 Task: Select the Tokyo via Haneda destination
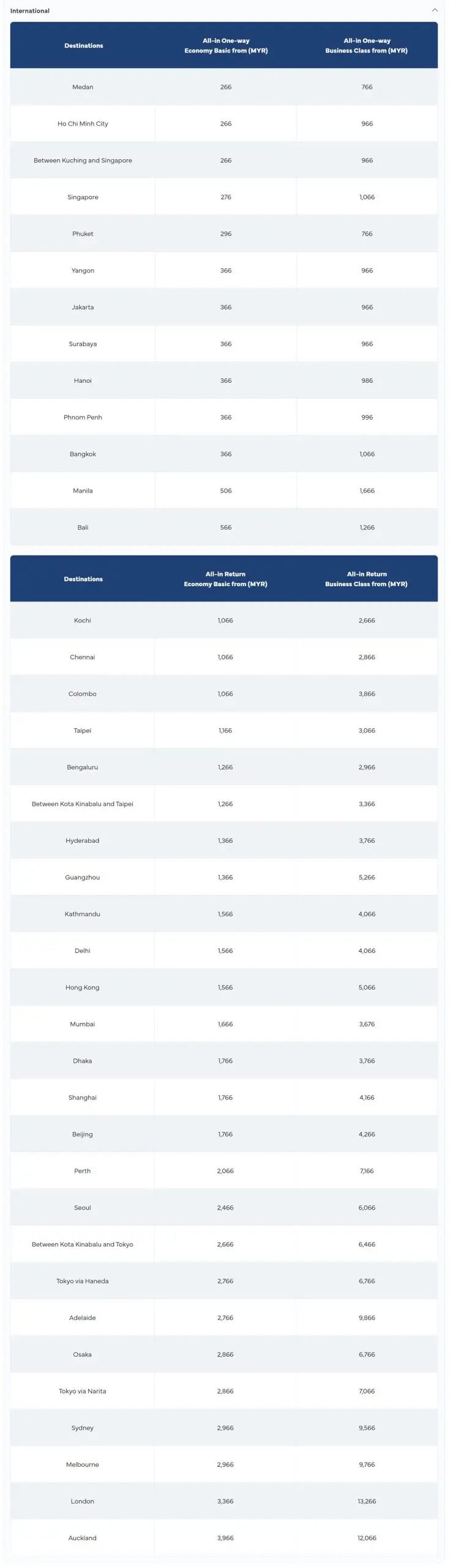83,1281
